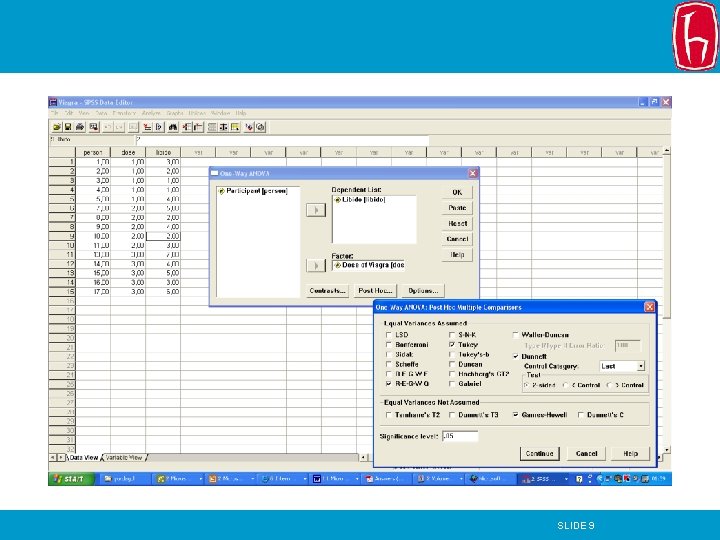Select the 'dose' column header

coord(128,152)
